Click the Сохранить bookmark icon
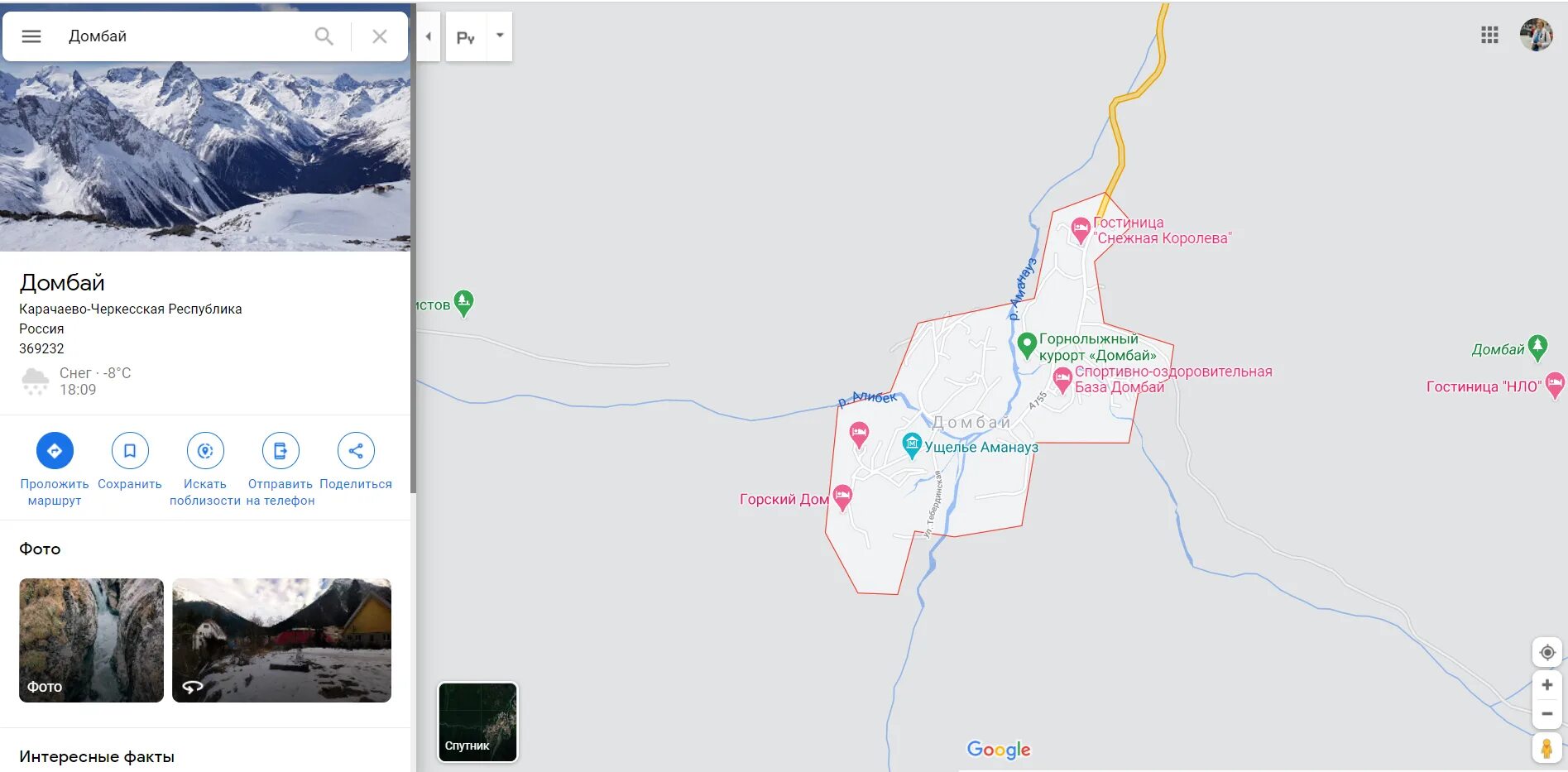The width and height of the screenshot is (1568, 772). click(130, 451)
